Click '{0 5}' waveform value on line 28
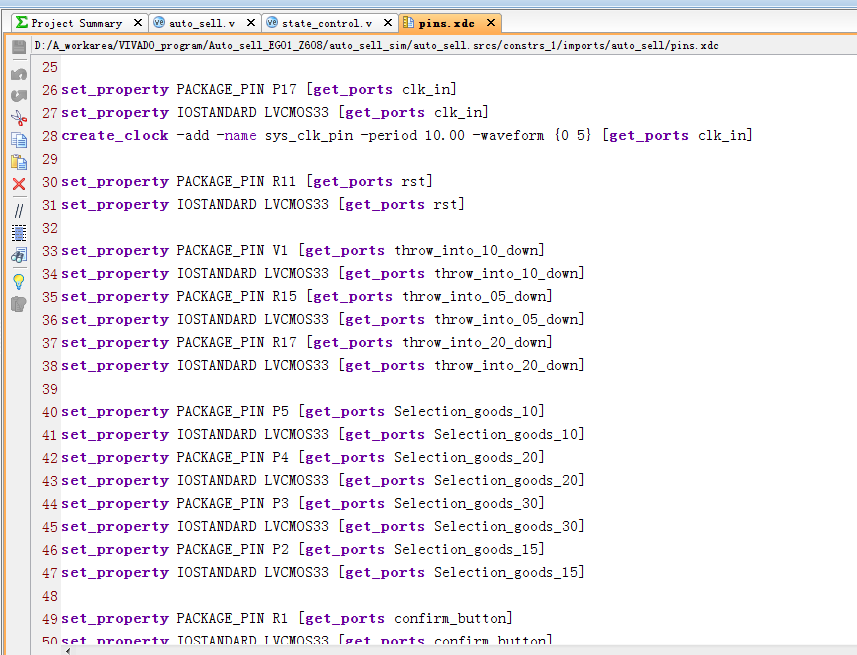Viewport: 857px width, 655px height. coord(573,136)
